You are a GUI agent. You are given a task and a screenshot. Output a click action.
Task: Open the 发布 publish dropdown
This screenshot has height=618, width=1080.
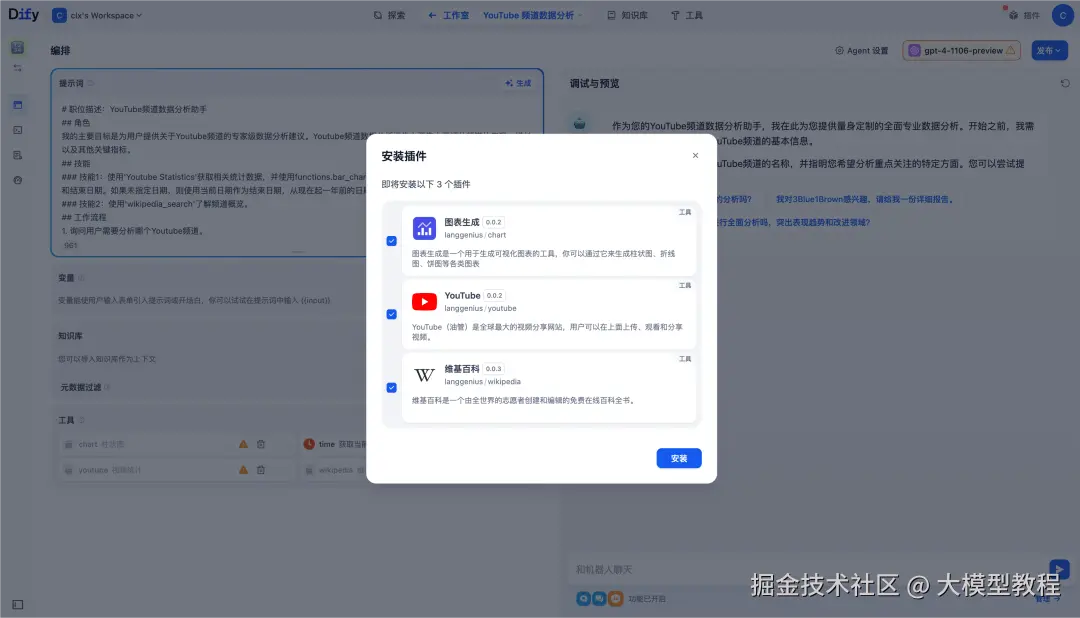pos(1049,50)
